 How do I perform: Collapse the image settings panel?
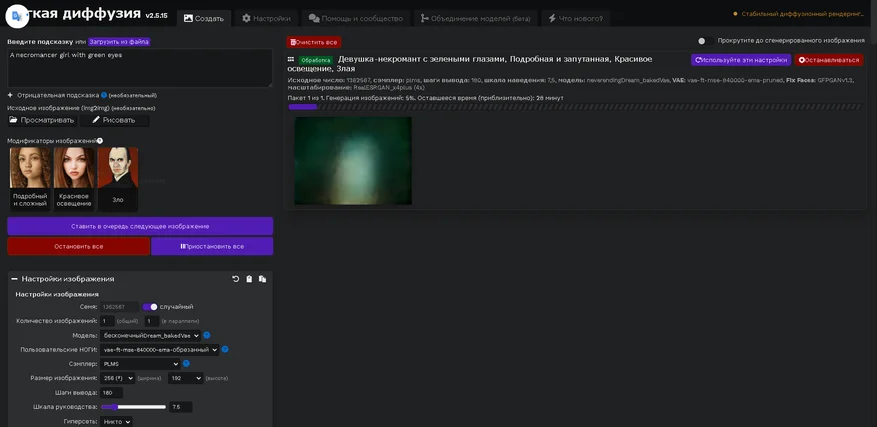coord(15,279)
